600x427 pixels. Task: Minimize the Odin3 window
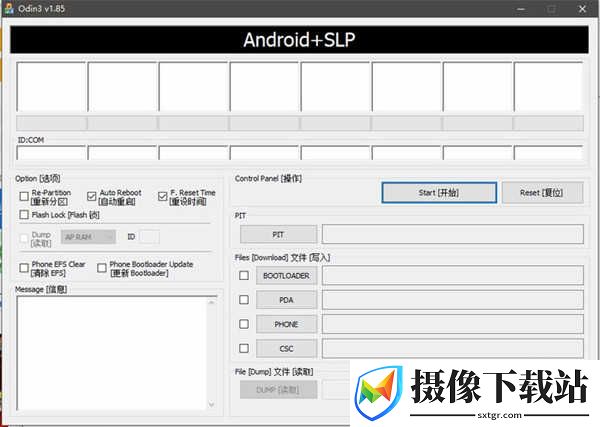point(521,9)
